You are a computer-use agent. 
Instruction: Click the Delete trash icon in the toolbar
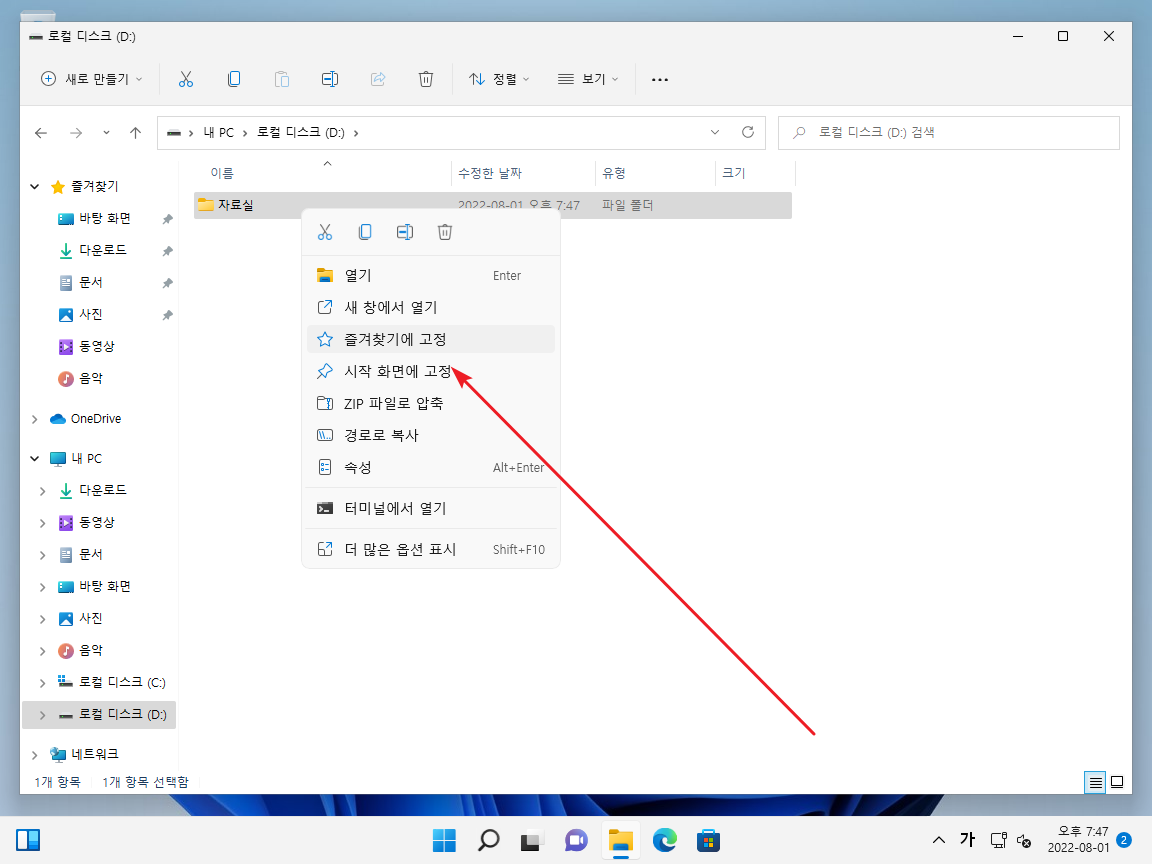[x=425, y=79]
